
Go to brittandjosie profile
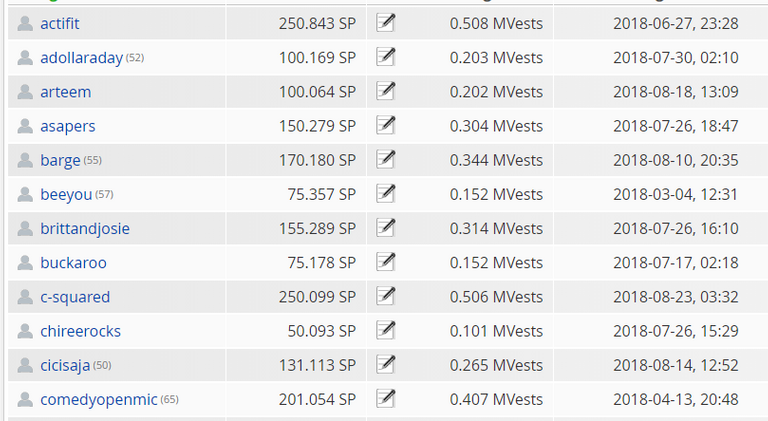pos(85,229)
